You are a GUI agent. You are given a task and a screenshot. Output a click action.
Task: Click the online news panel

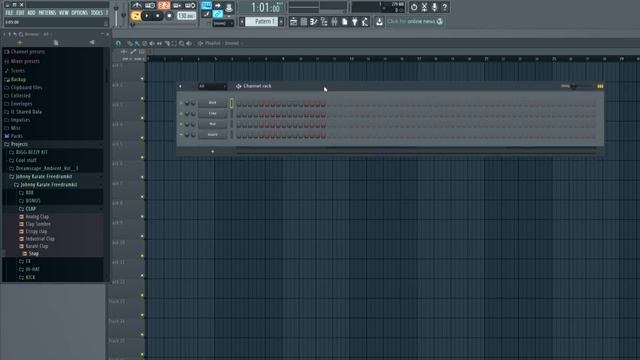415,21
